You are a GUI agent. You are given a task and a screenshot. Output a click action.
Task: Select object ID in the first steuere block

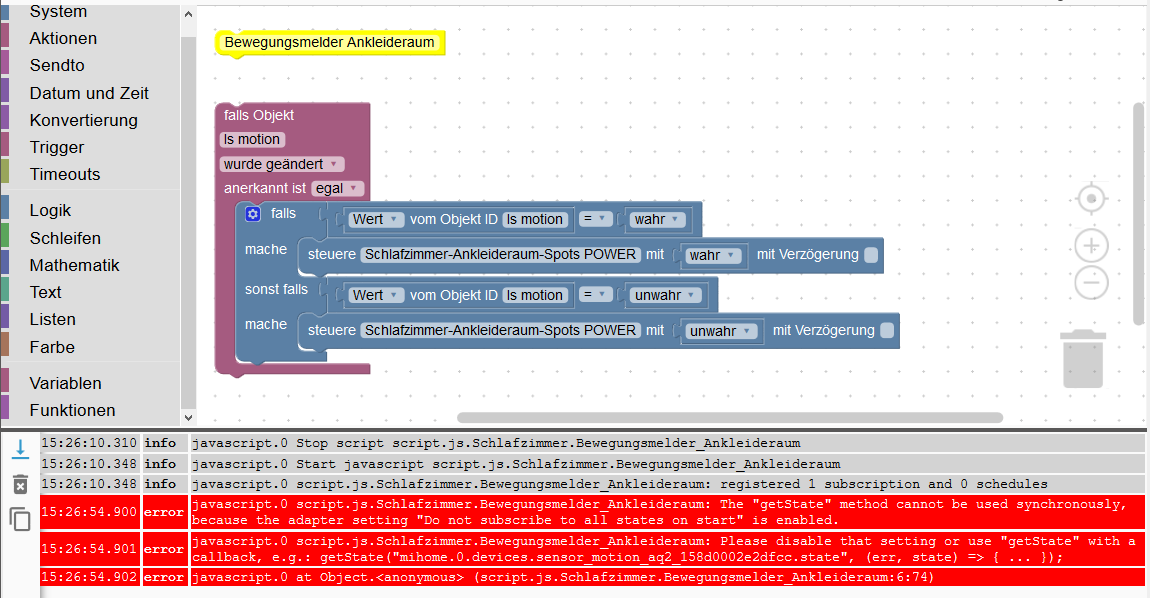coord(500,255)
